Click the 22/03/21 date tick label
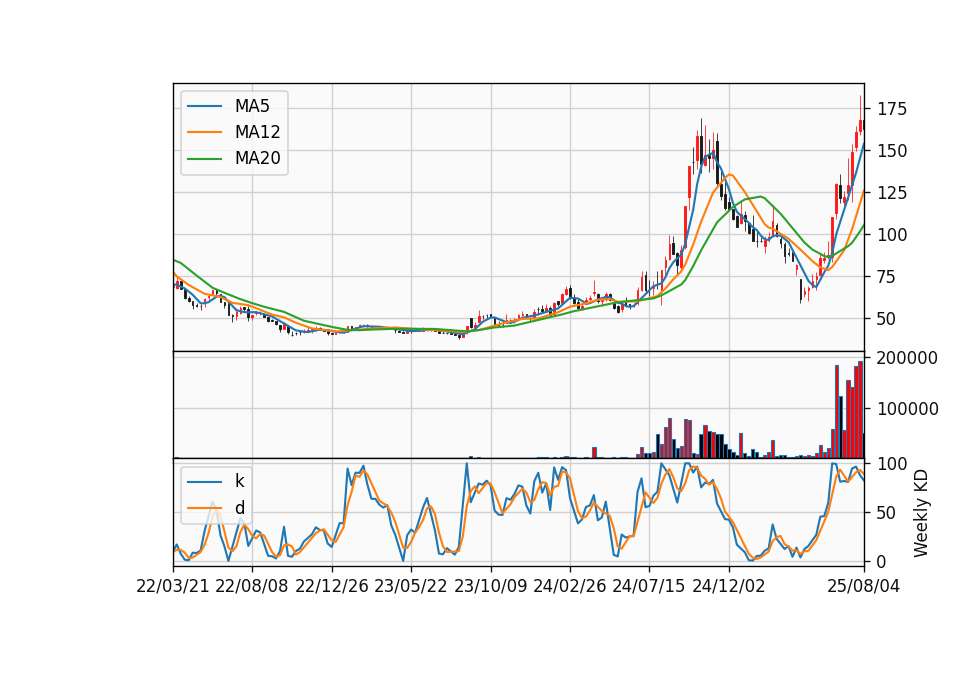Screen dimensions: 960x690 173,586
